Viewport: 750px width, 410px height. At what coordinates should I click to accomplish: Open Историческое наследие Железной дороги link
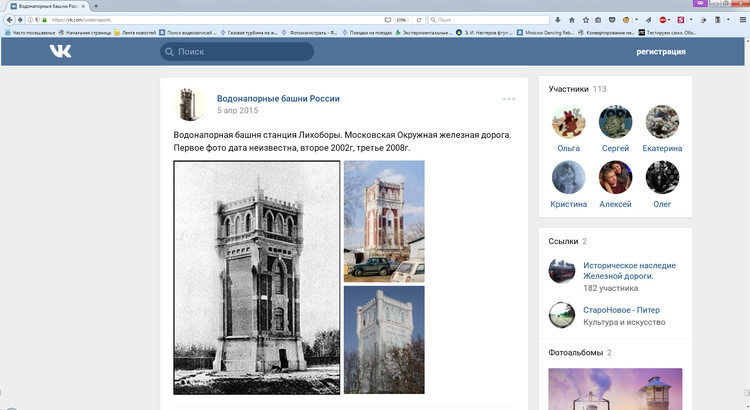pyautogui.click(x=629, y=270)
